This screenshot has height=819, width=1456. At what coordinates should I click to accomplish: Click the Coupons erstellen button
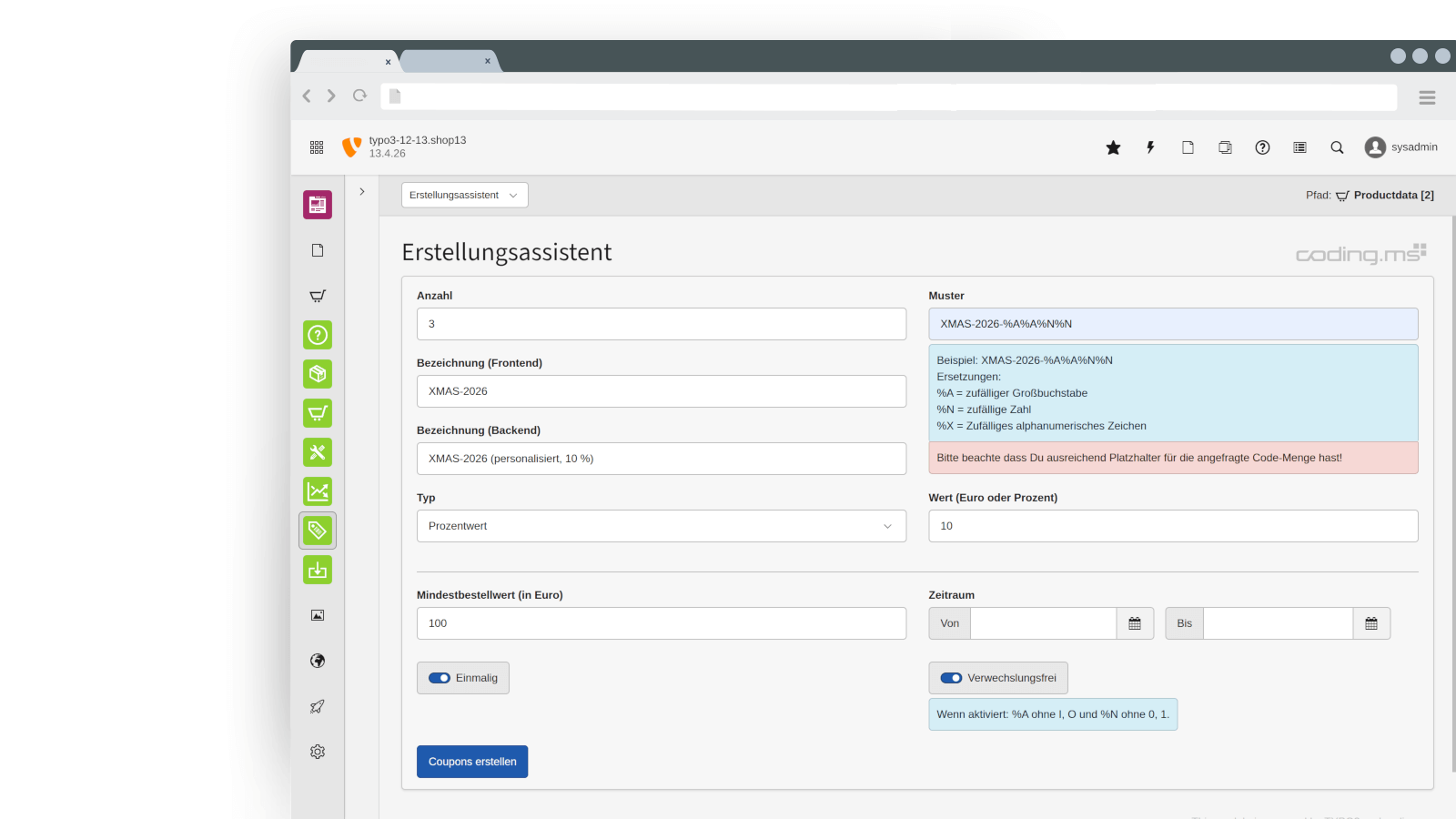[x=472, y=762]
